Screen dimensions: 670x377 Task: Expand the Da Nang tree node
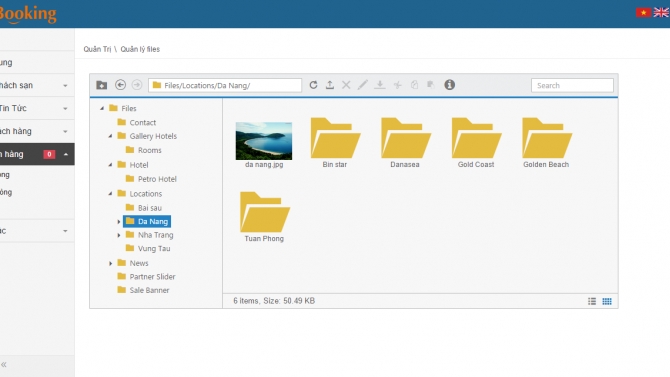tap(119, 222)
